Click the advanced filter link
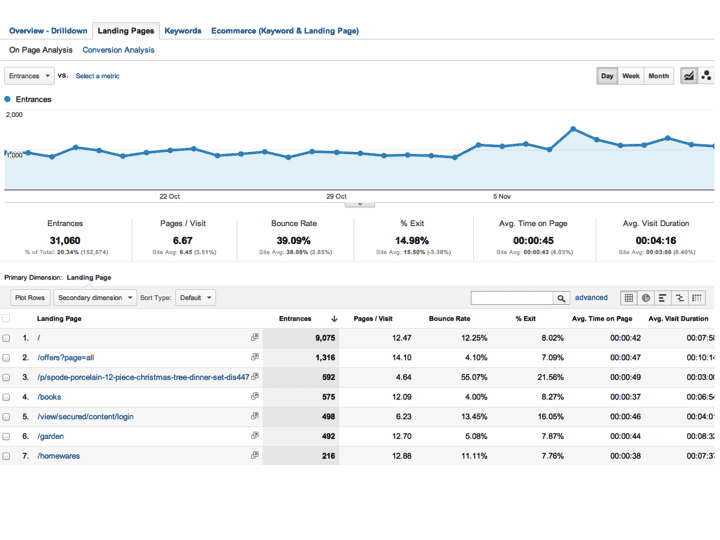Image resolution: width=720 pixels, height=540 pixels. pos(591,298)
